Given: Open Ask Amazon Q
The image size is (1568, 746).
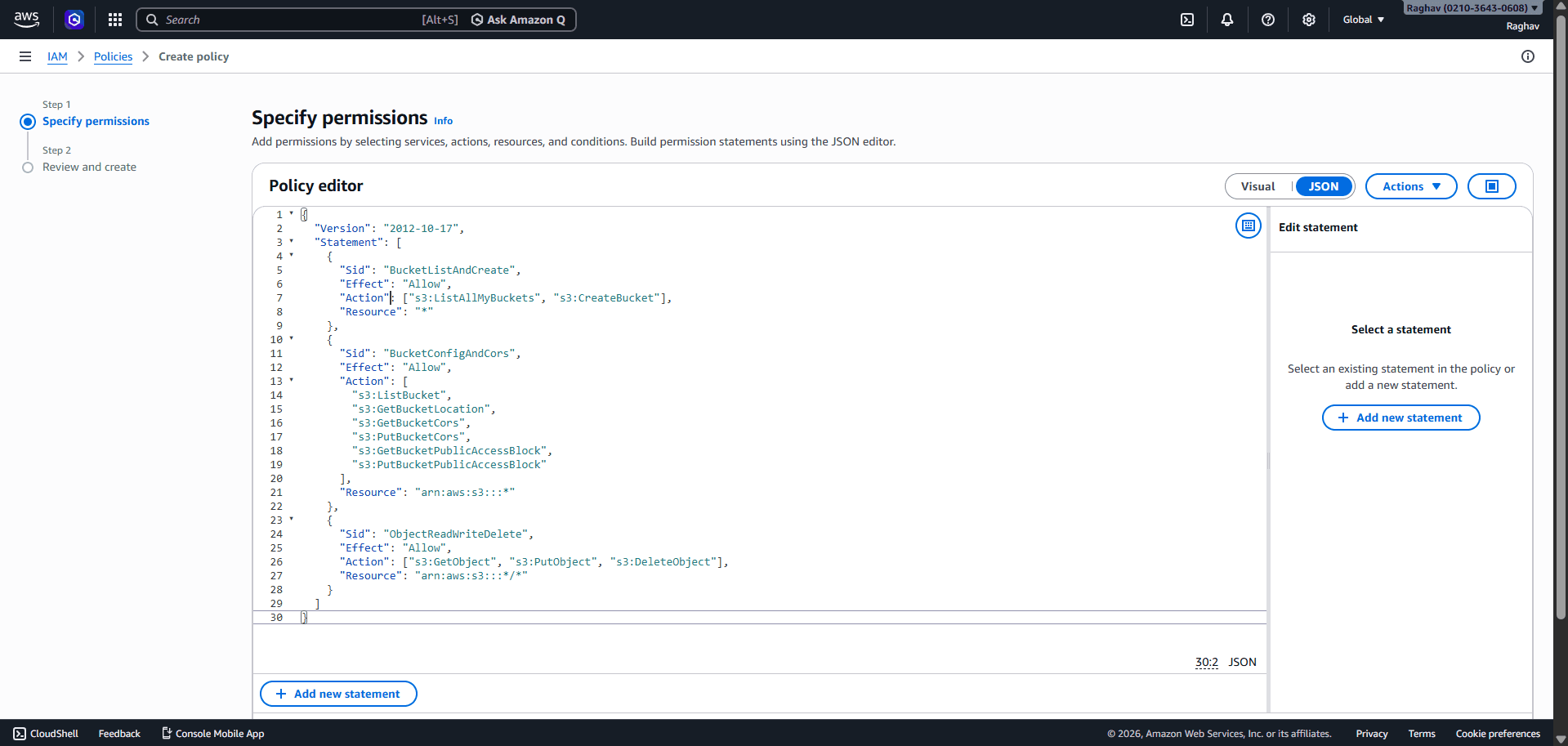Looking at the screenshot, I should click(x=518, y=20).
